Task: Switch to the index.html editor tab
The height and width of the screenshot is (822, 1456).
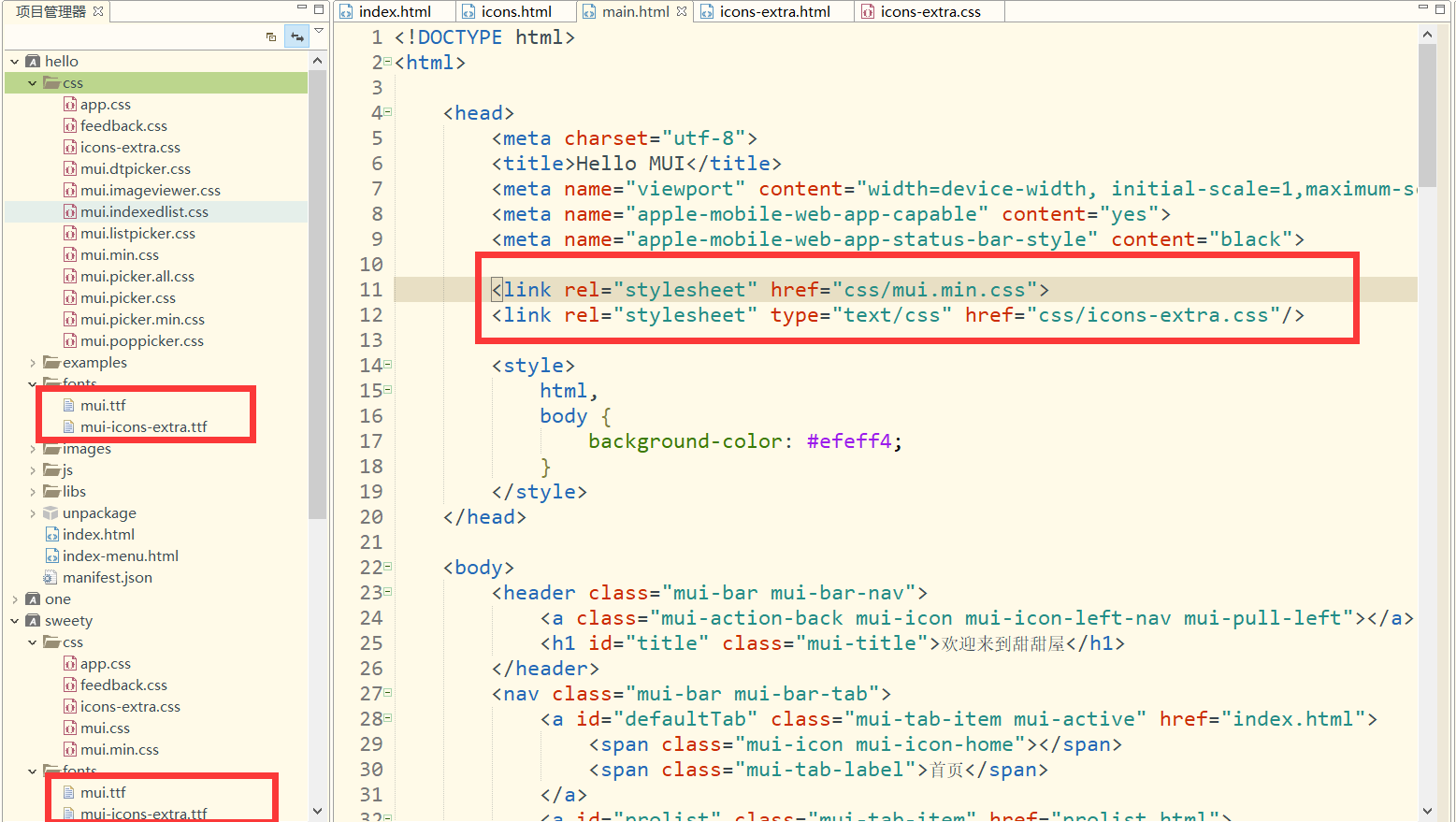Action: point(395,11)
